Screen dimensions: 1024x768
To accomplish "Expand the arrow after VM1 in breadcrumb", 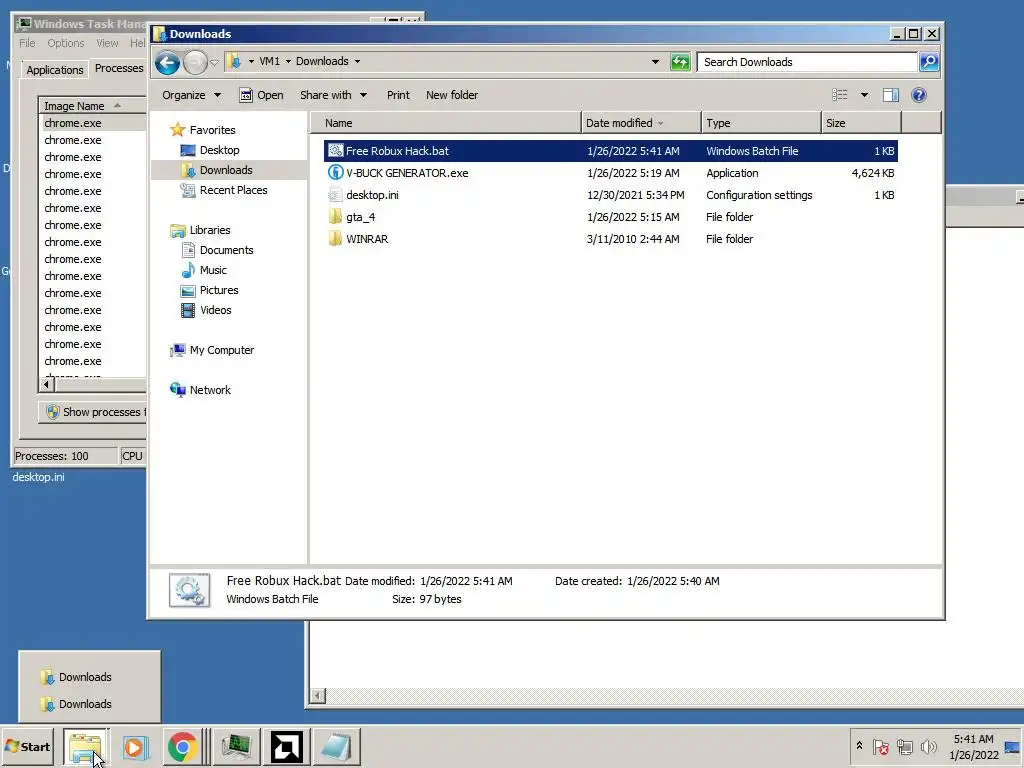I will pyautogui.click(x=288, y=61).
